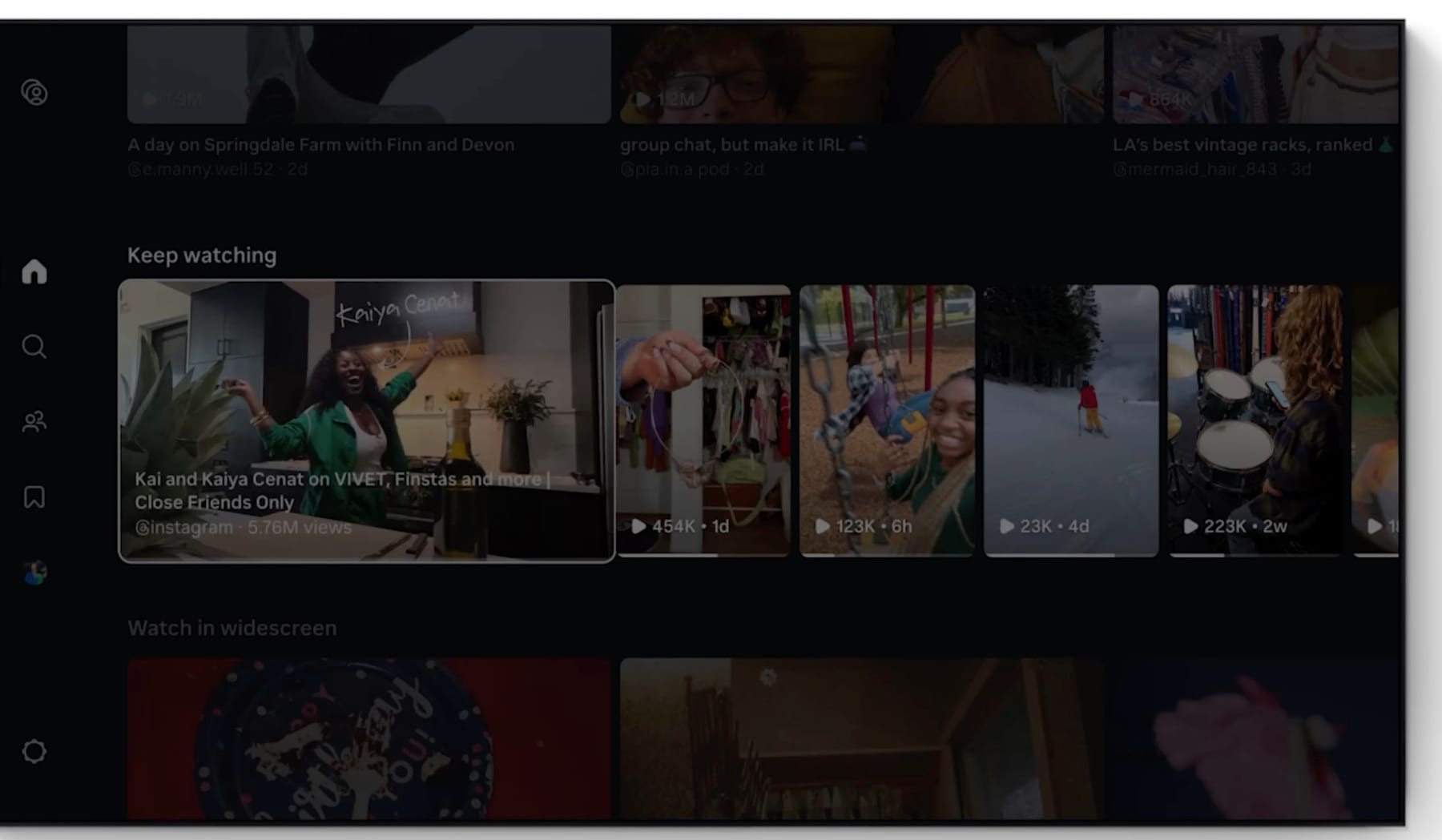Click play icon on the 454K reel
Viewport: 1442px width, 840px height.
pos(638,526)
